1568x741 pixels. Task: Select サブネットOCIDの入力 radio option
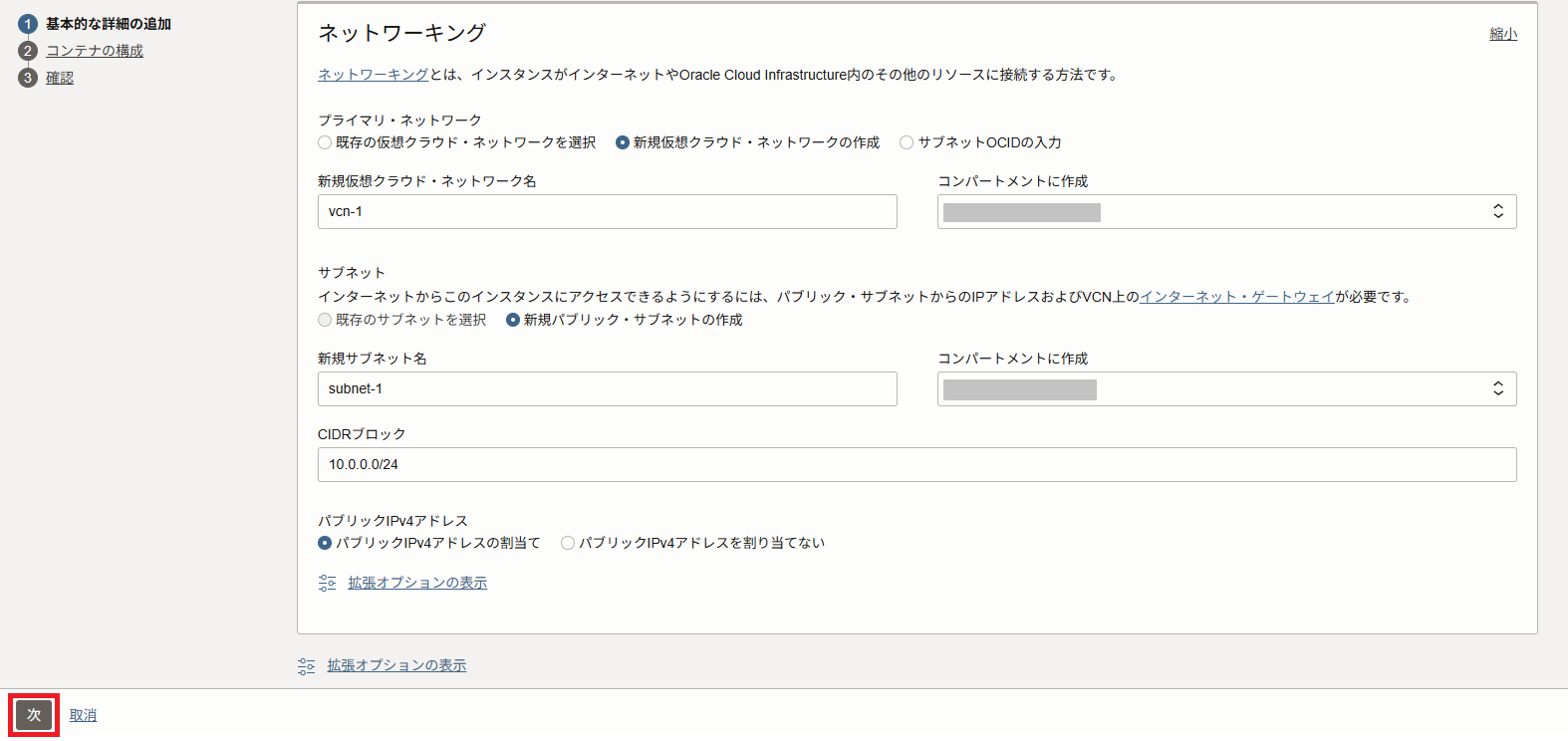tap(907, 142)
